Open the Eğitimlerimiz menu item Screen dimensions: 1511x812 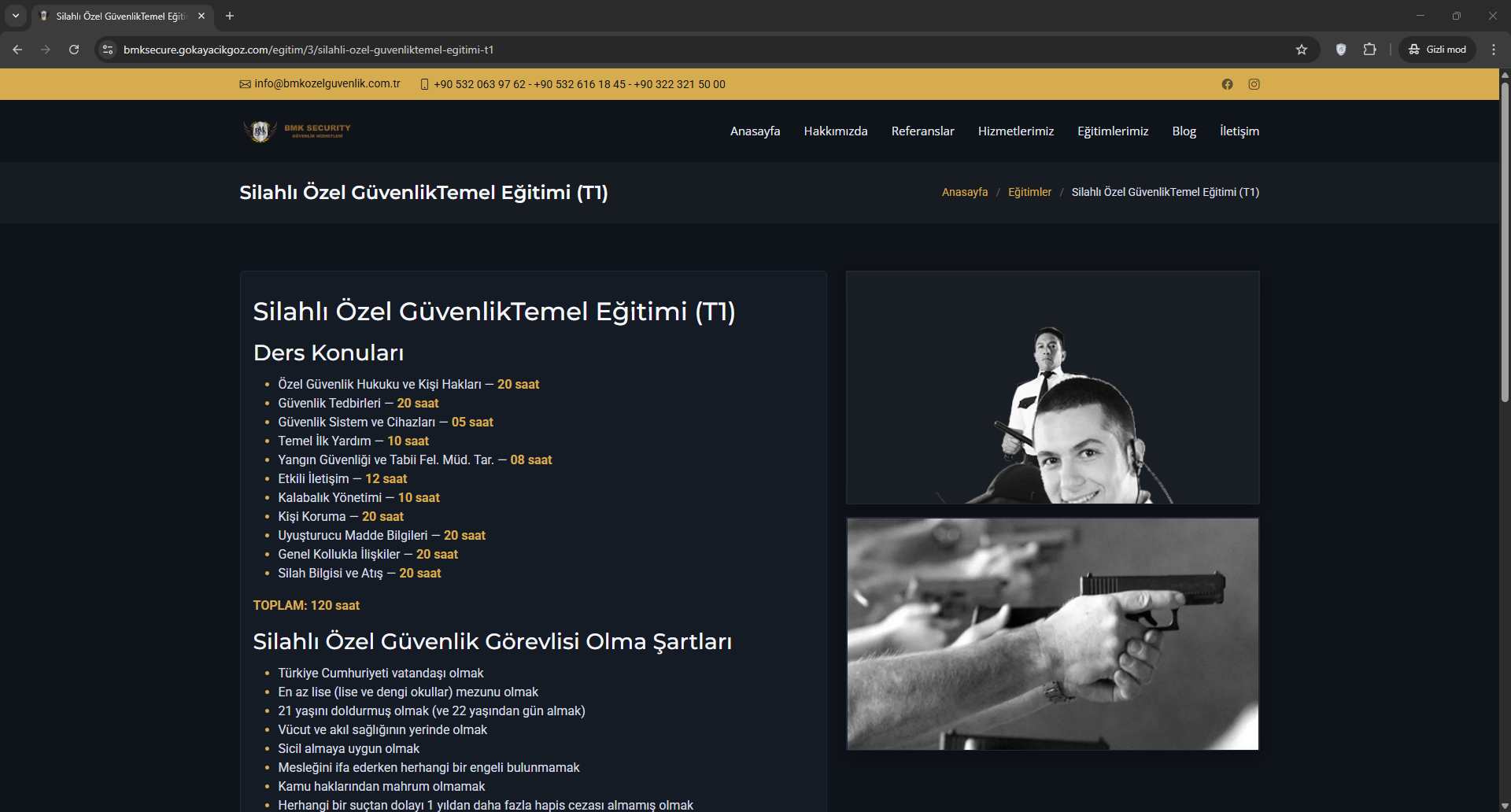(x=1112, y=131)
